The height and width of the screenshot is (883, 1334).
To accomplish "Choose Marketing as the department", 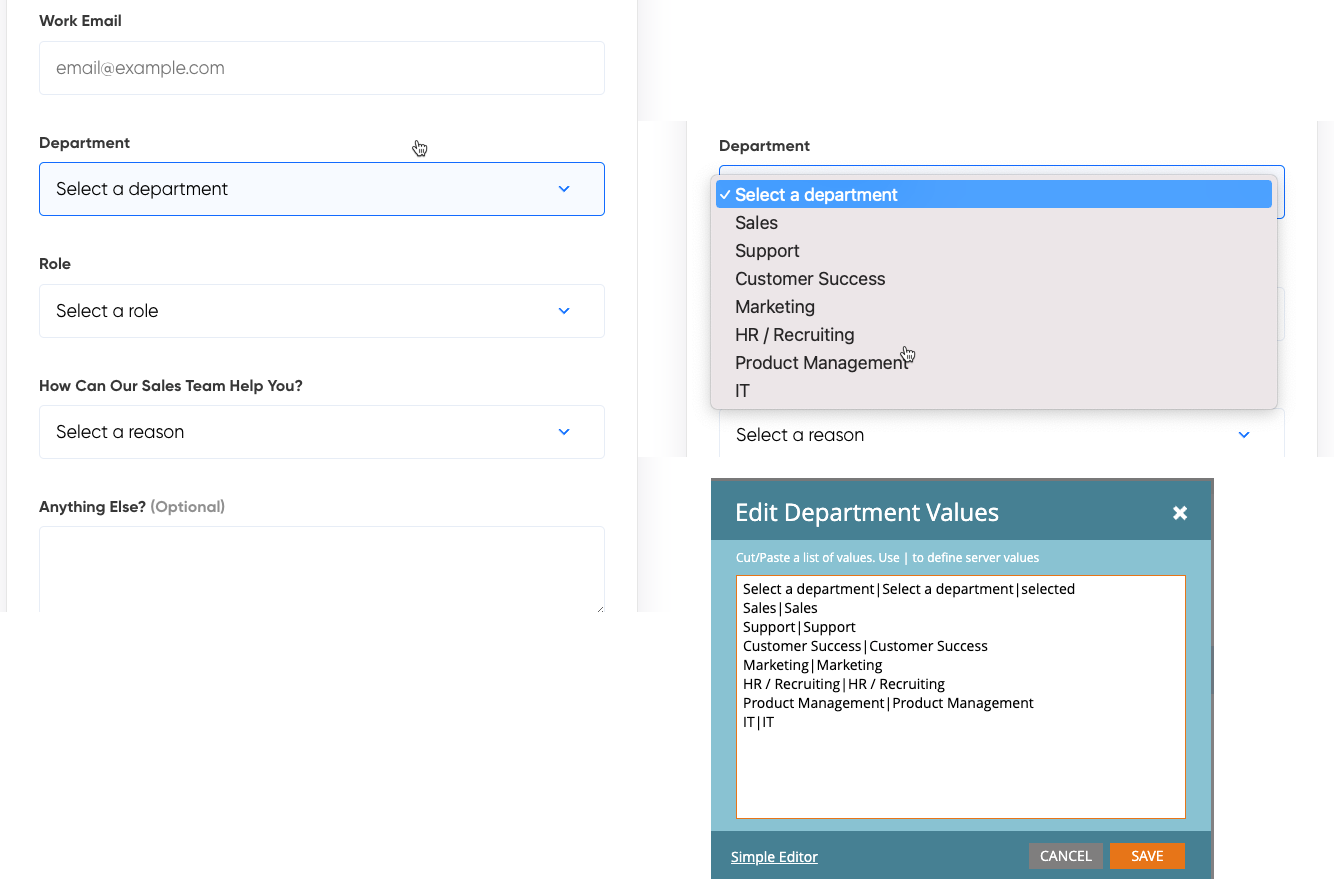I will [x=775, y=306].
